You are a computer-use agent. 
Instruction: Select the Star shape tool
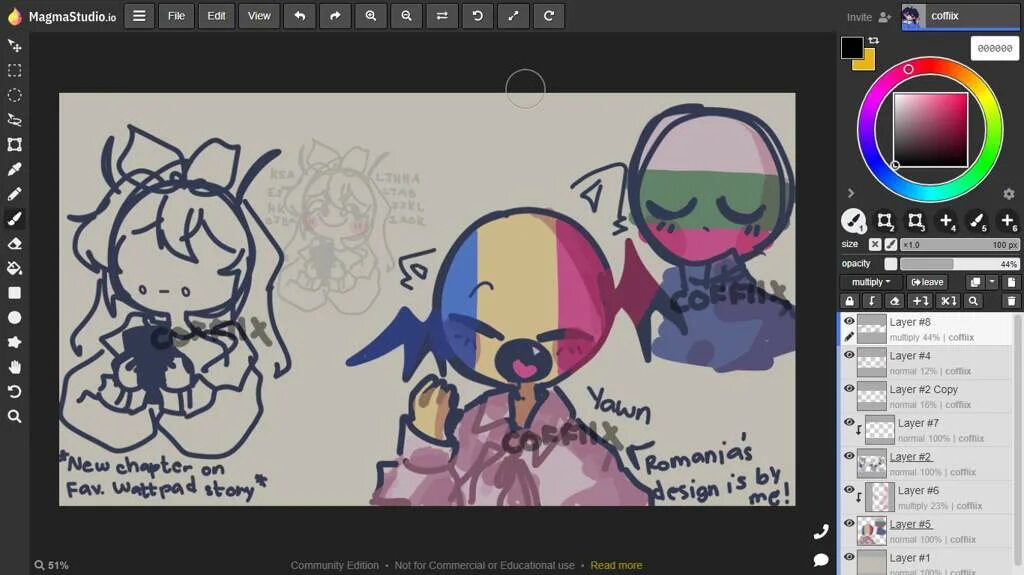[x=14, y=342]
